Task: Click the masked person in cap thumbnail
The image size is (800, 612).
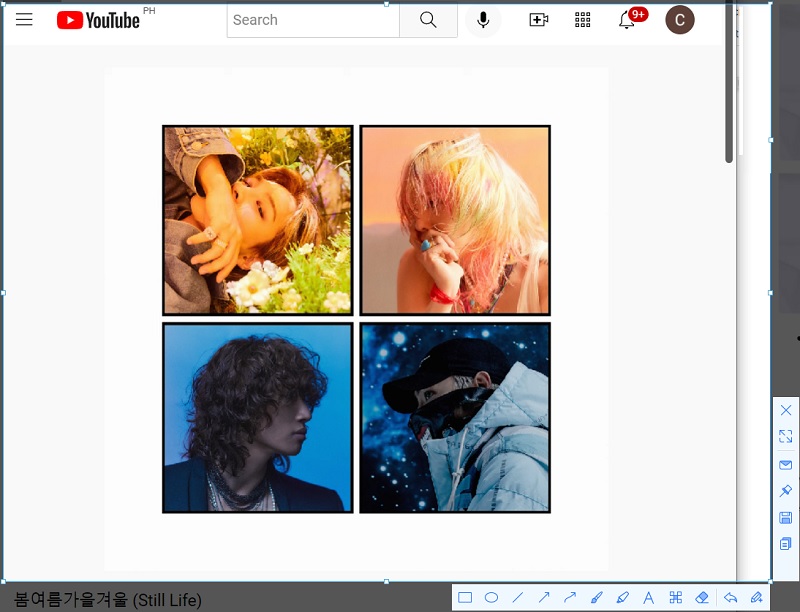Action: pyautogui.click(x=455, y=418)
